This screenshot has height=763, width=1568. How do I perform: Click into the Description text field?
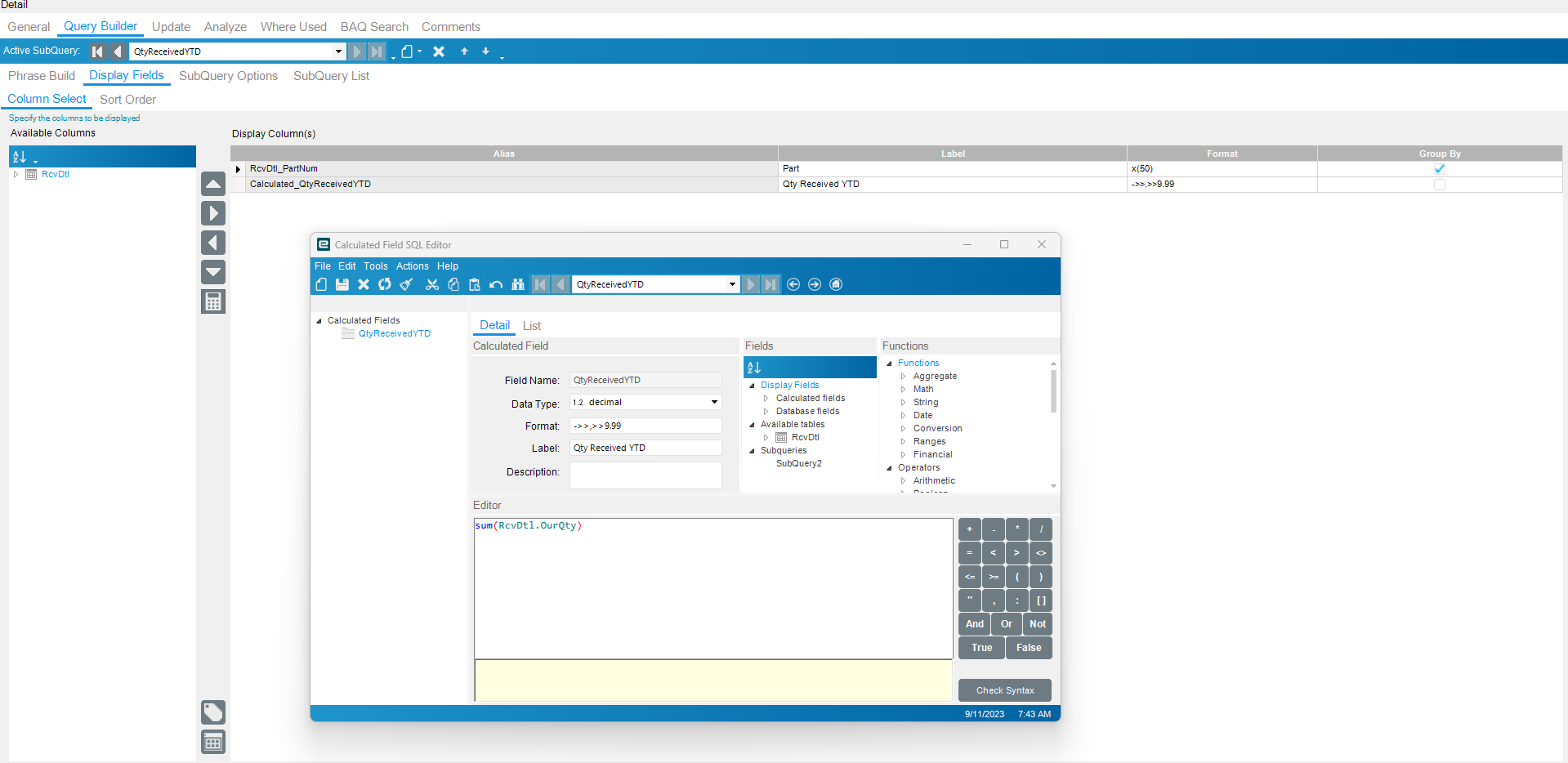[645, 475]
